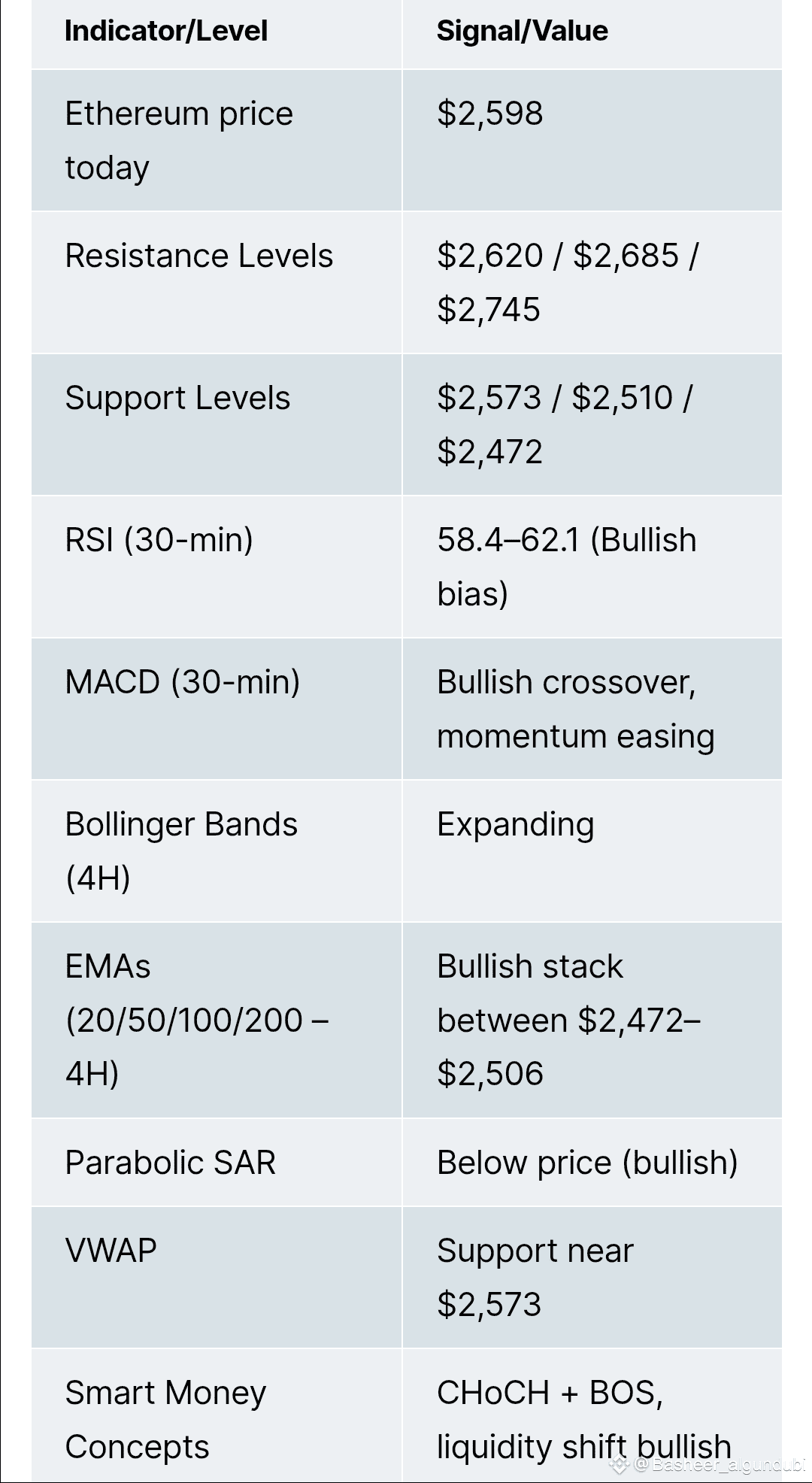
Task: Select the Indicator/Level column header
Action: pos(166,31)
